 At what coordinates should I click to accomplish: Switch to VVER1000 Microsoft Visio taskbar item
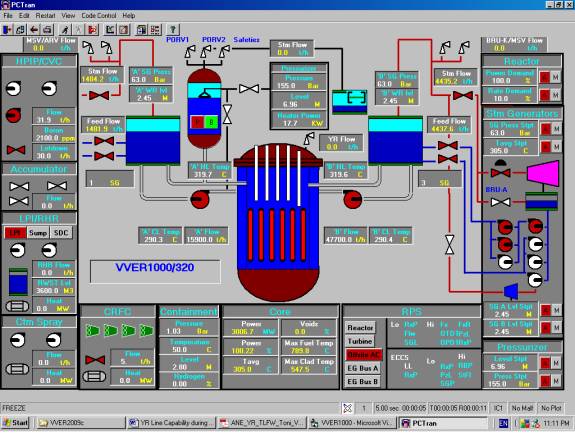tap(352, 423)
